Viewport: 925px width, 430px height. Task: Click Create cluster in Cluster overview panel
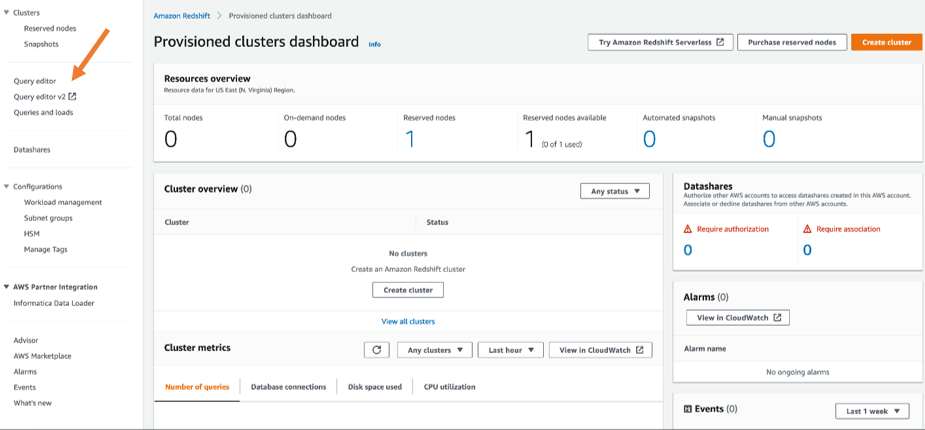pos(408,290)
